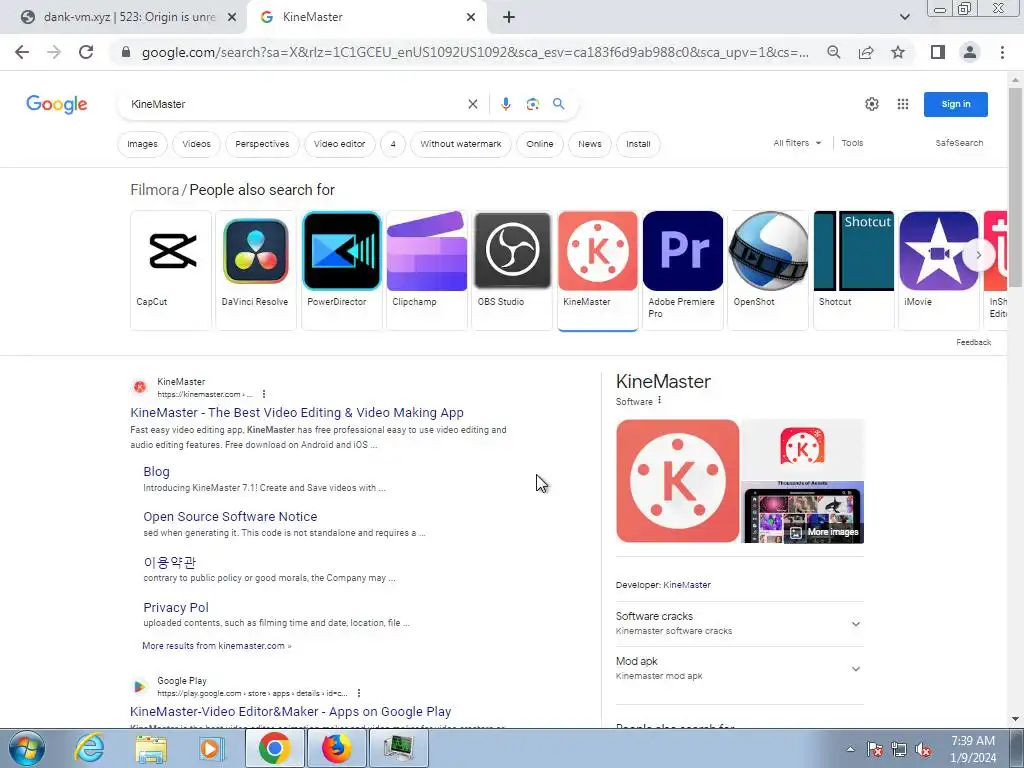Image resolution: width=1024 pixels, height=768 pixels.
Task: Start voice search with microphone icon
Action: (x=505, y=104)
